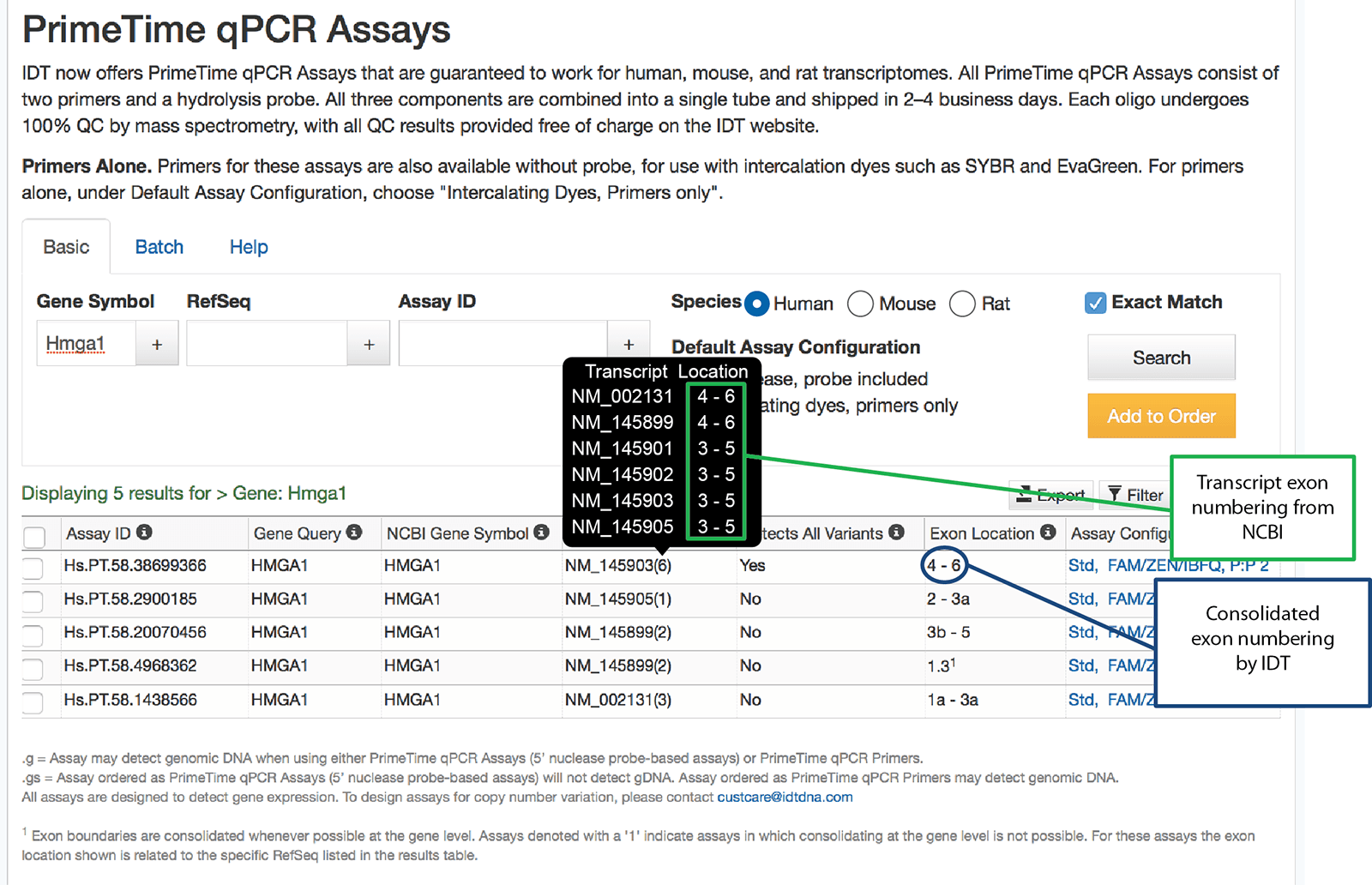Uncheck the Exact Match checkbox
Image resolution: width=1372 pixels, height=885 pixels.
coord(1095,303)
